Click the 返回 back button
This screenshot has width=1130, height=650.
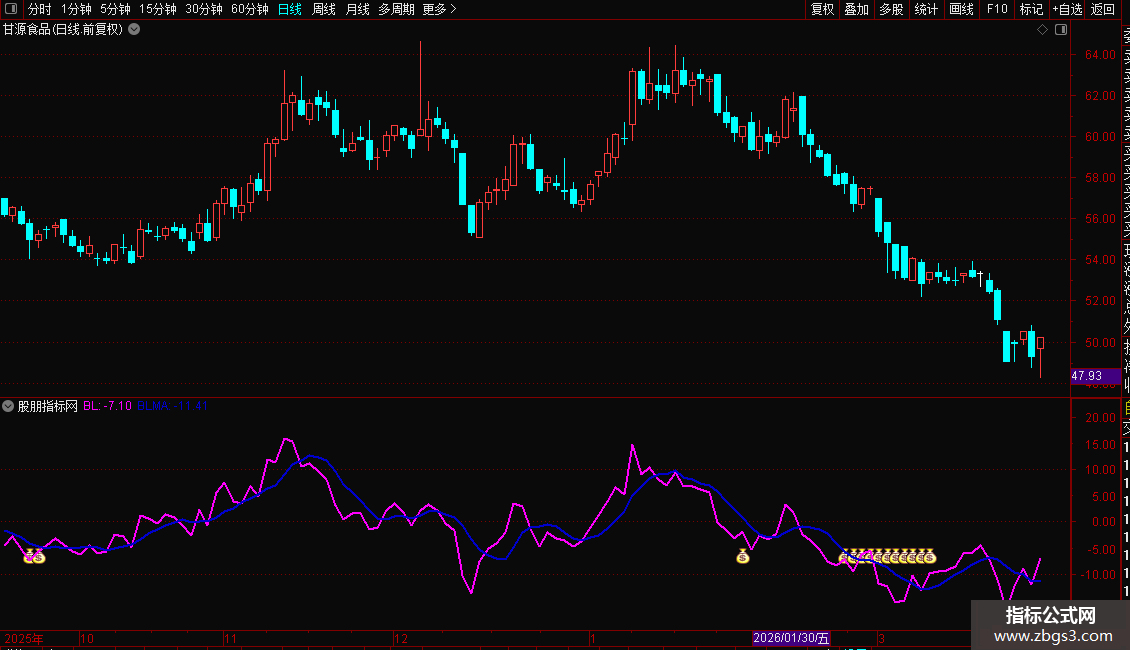pos(1103,9)
